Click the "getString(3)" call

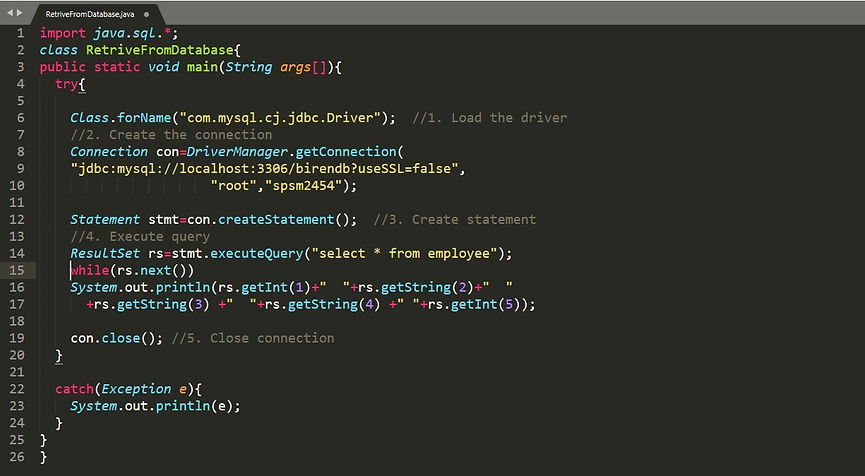tap(163, 304)
